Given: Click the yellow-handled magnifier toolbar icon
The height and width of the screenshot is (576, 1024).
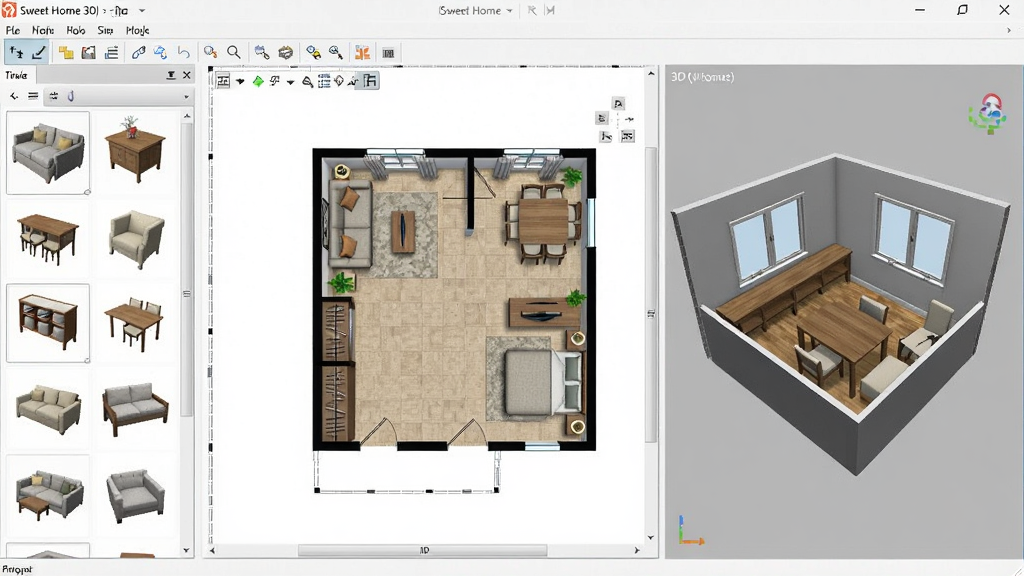Looking at the screenshot, I should [313, 53].
